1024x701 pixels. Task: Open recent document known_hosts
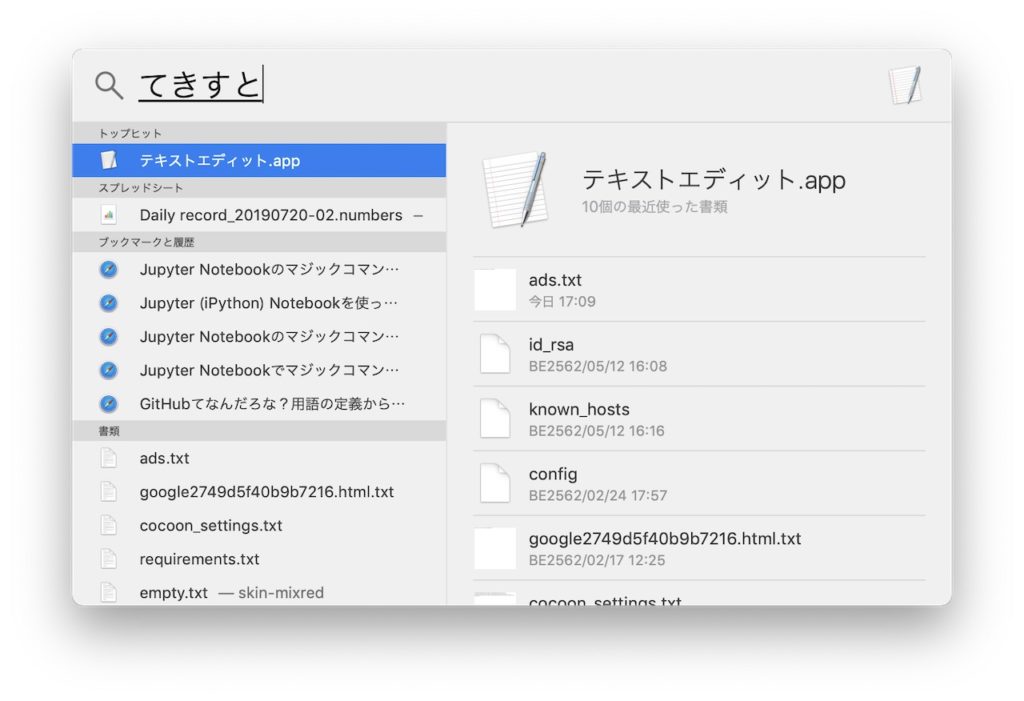click(x=699, y=419)
